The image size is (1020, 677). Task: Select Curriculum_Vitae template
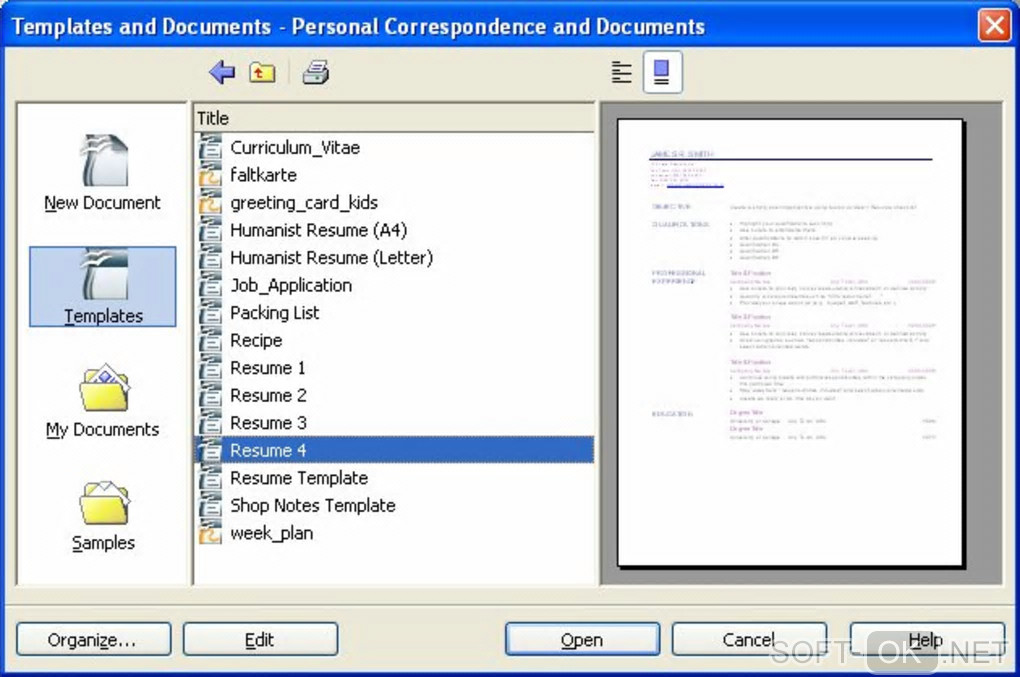pos(394,148)
